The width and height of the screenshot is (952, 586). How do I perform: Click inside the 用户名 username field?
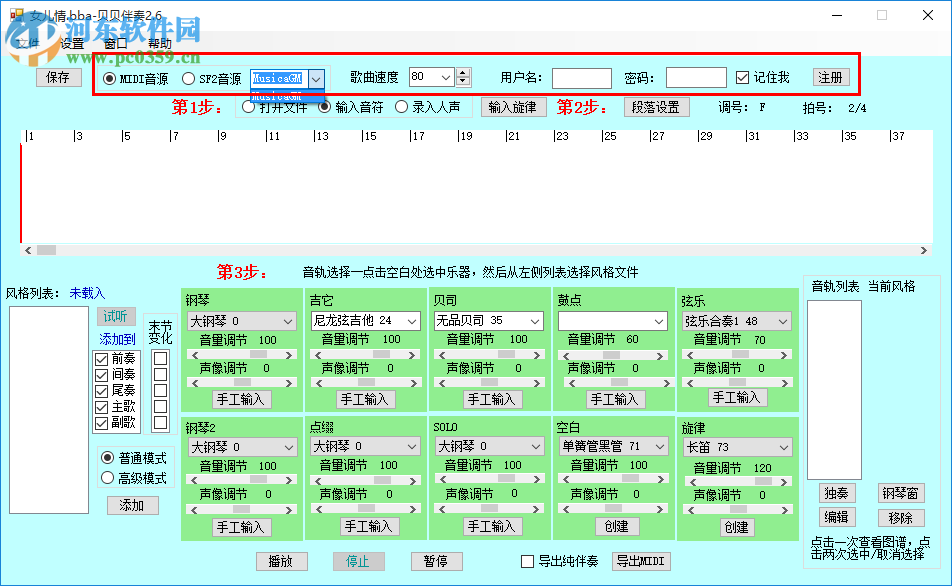[581, 77]
